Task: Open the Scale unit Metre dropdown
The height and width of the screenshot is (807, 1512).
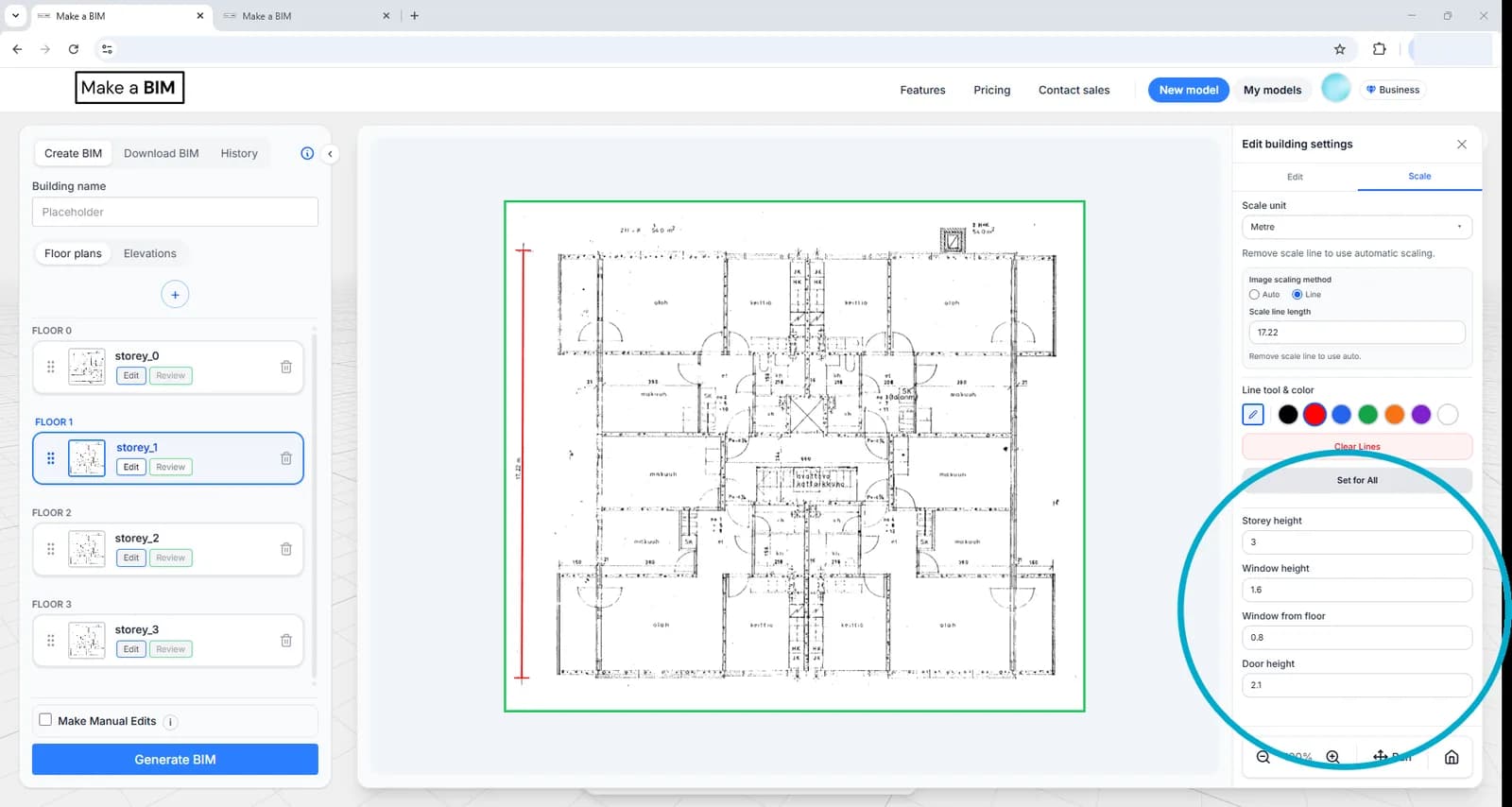Action: tap(1356, 227)
